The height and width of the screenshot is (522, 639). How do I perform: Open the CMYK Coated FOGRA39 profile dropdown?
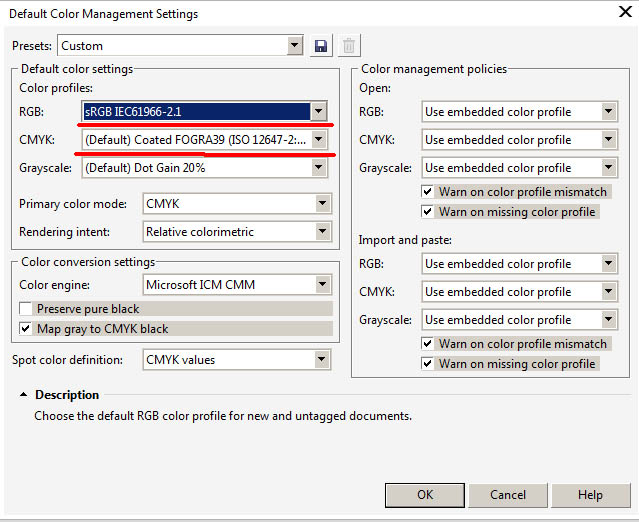click(x=204, y=140)
